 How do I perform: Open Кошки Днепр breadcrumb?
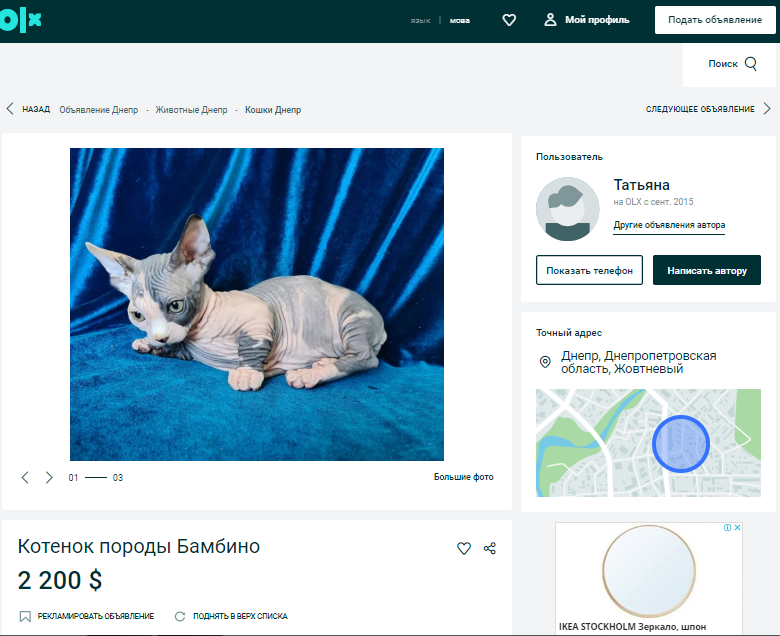[273, 110]
